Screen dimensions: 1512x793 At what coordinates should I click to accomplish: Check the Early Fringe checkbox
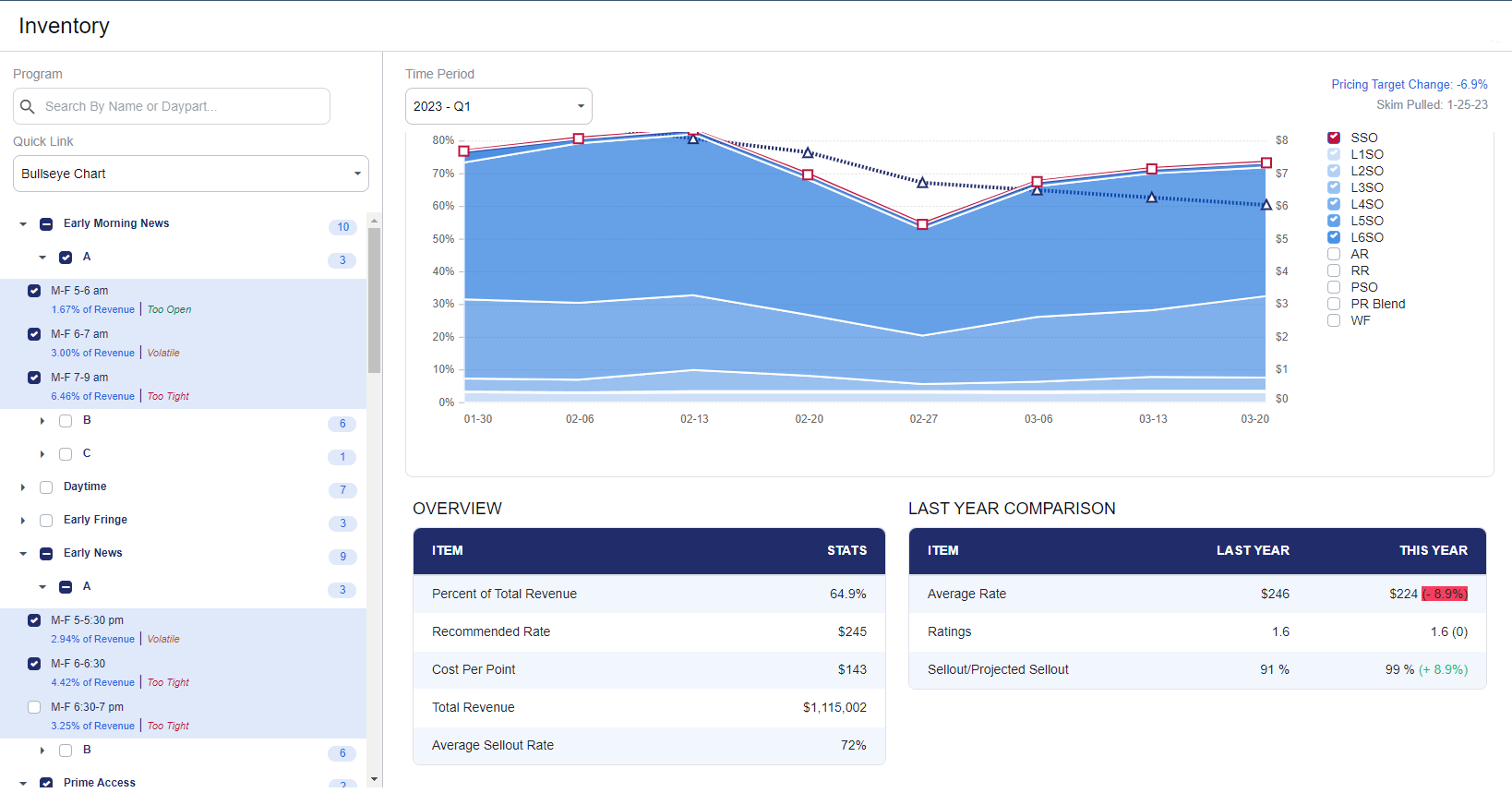coord(46,521)
